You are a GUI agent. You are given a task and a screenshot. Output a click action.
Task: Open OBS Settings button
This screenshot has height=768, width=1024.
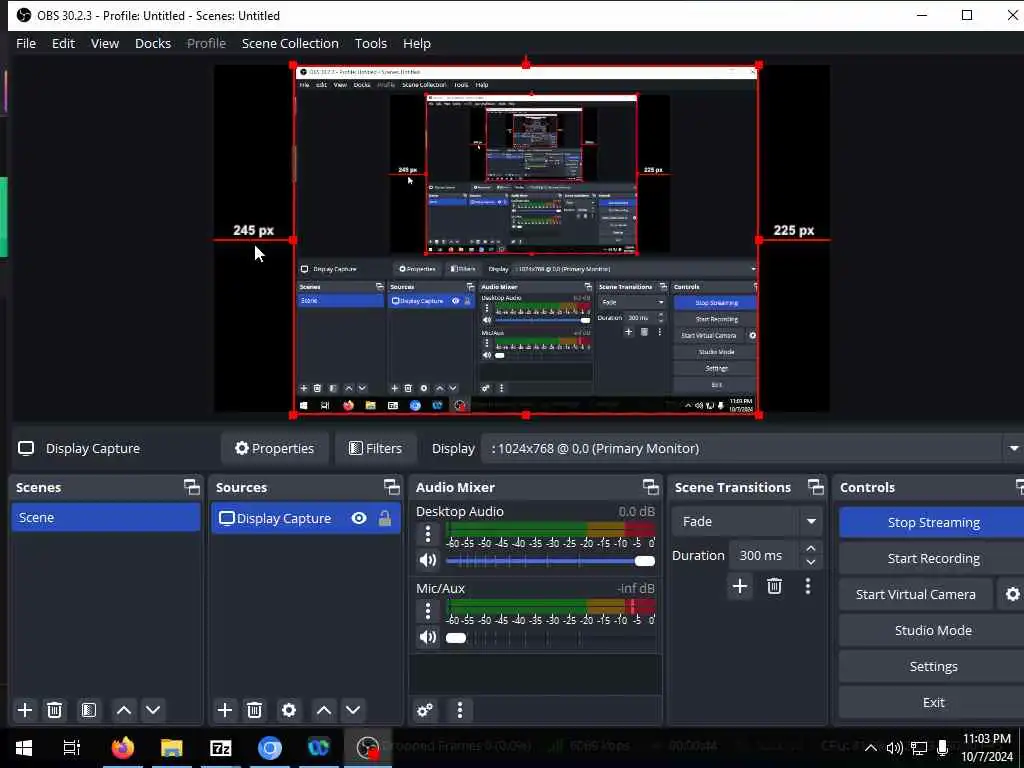click(932, 666)
